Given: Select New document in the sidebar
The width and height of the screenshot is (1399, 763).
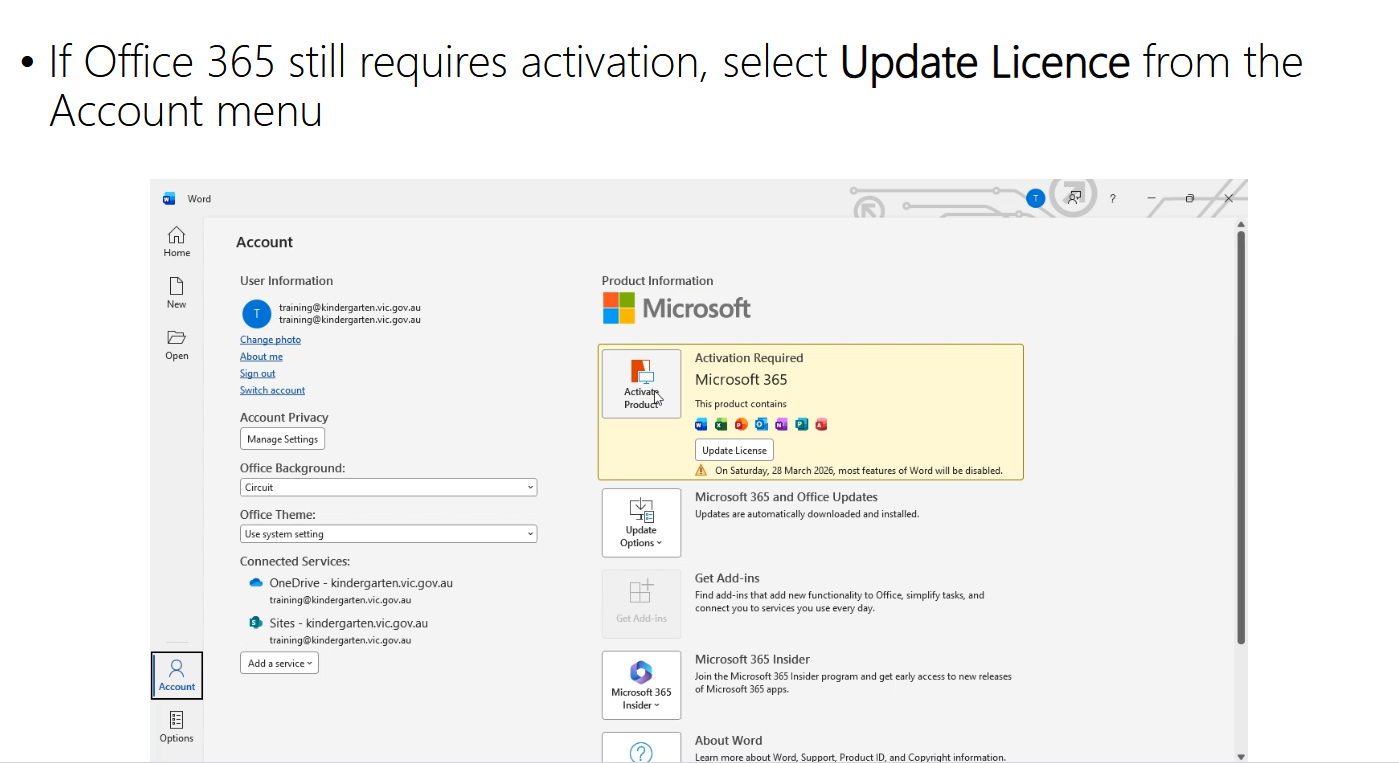Looking at the screenshot, I should (x=177, y=293).
